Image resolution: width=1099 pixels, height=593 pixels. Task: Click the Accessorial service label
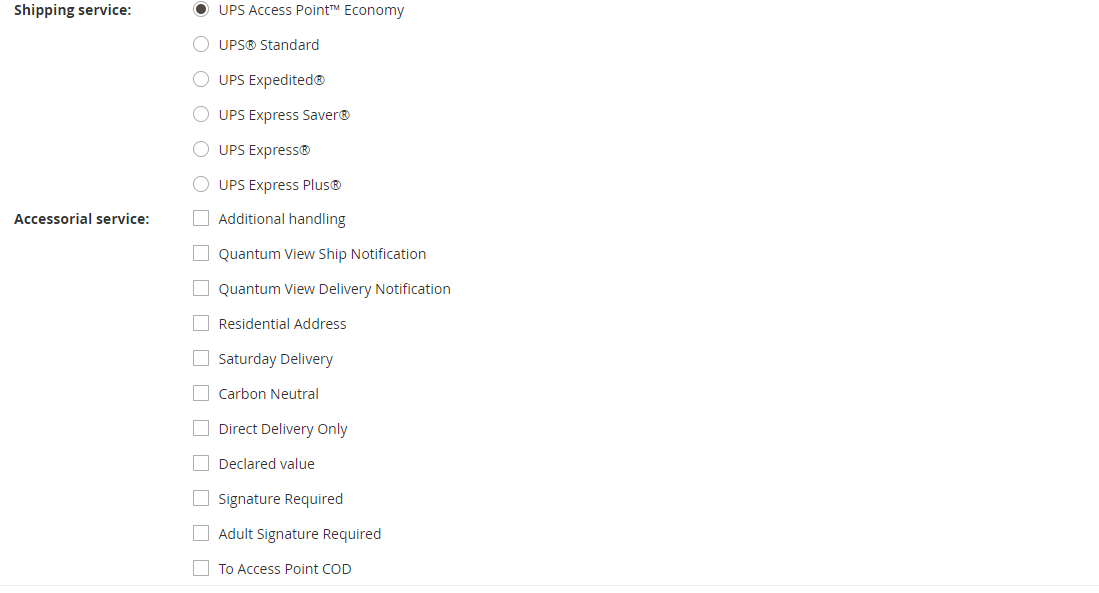[81, 218]
